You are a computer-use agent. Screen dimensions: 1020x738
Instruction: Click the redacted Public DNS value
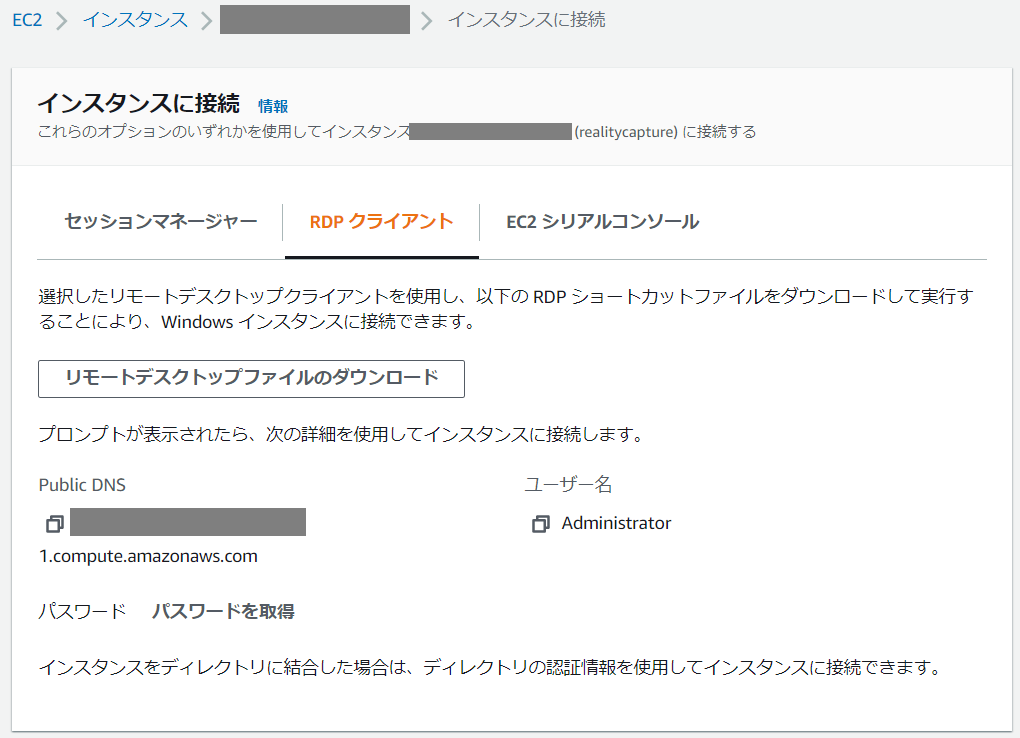[x=188, y=522]
